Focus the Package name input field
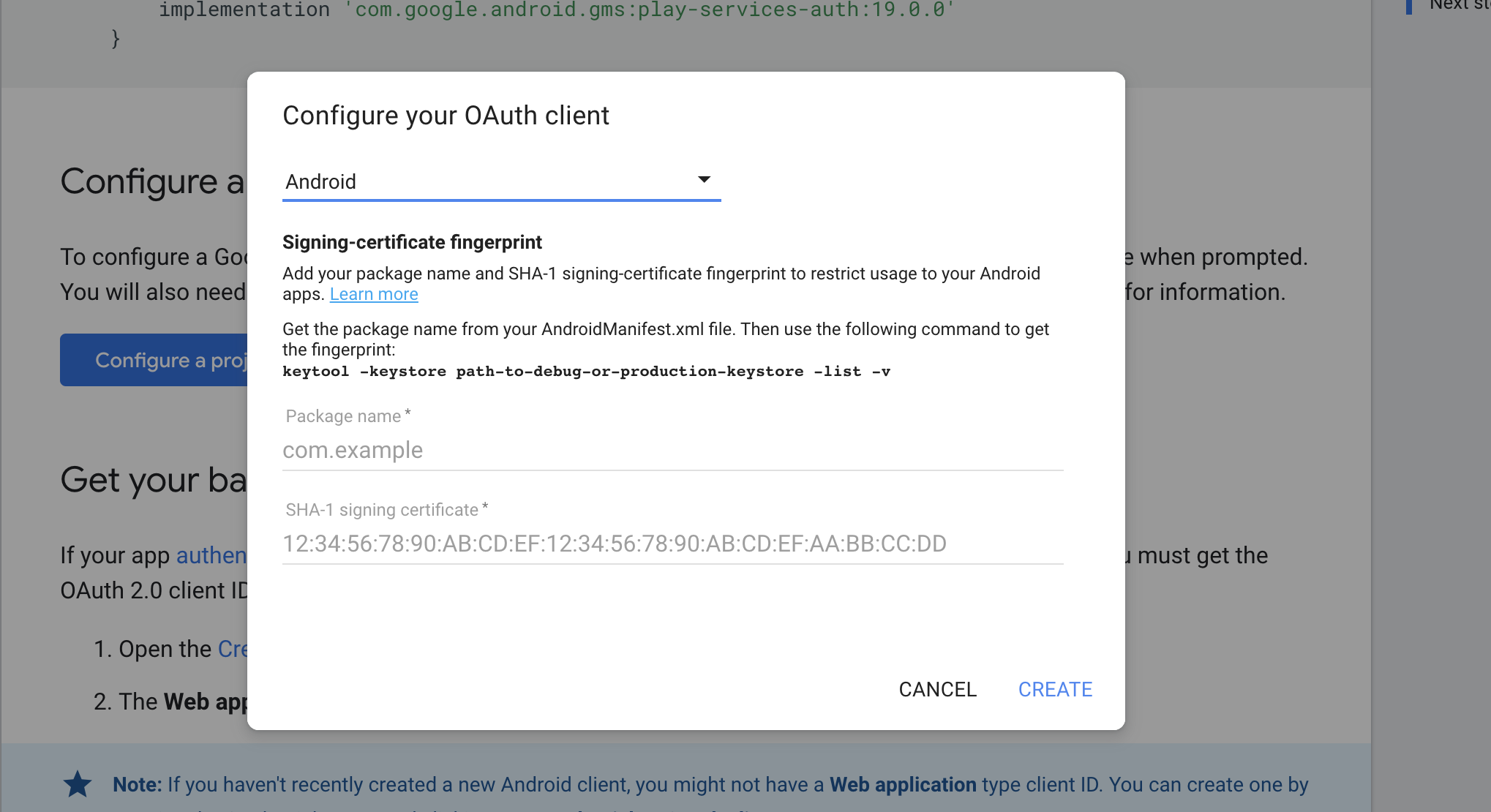Image resolution: width=1491 pixels, height=812 pixels. (x=672, y=450)
